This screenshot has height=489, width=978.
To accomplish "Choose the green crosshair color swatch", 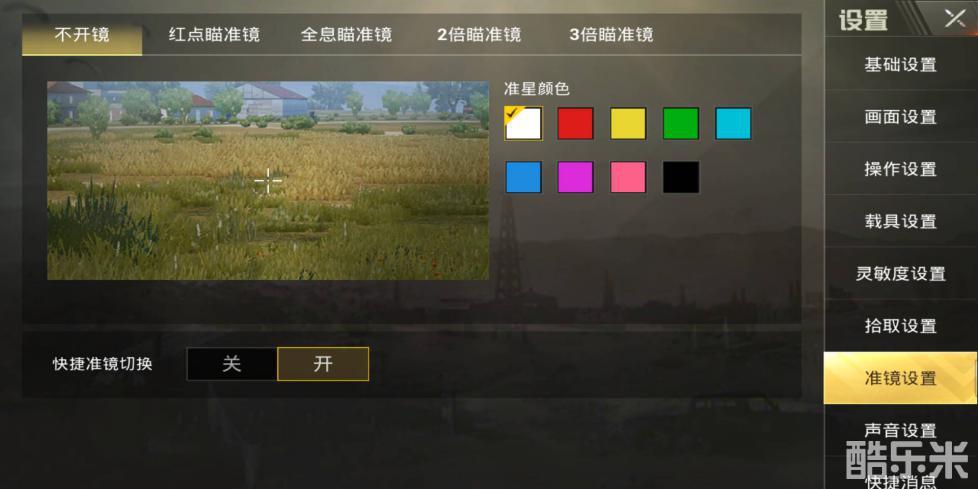I will (680, 123).
